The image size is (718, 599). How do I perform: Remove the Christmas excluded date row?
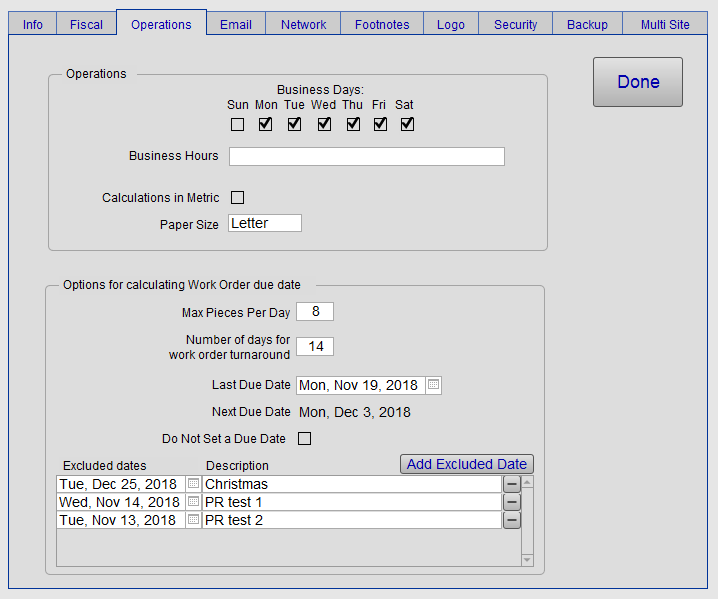pyautogui.click(x=512, y=484)
